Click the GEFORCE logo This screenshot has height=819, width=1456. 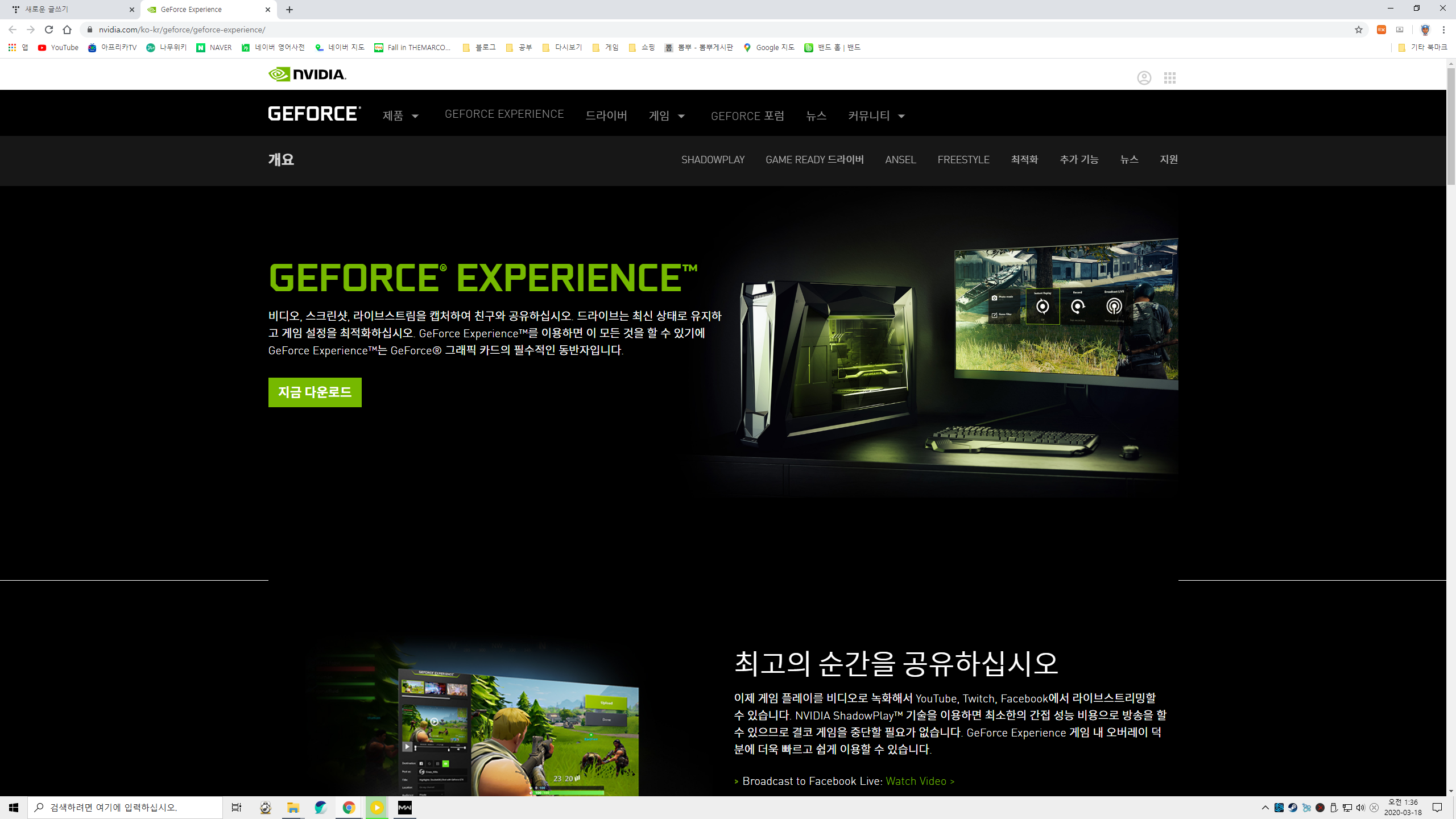tap(315, 113)
